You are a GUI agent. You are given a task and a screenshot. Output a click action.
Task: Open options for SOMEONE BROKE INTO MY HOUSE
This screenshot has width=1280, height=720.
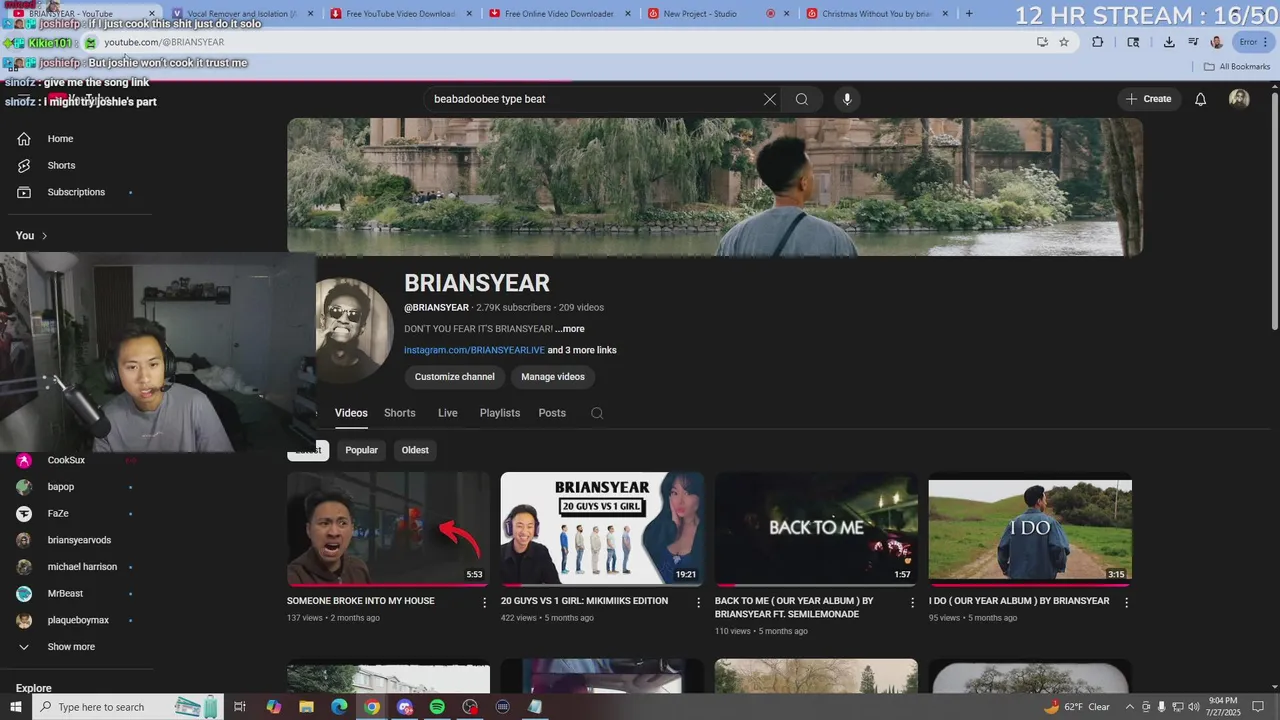pos(484,603)
